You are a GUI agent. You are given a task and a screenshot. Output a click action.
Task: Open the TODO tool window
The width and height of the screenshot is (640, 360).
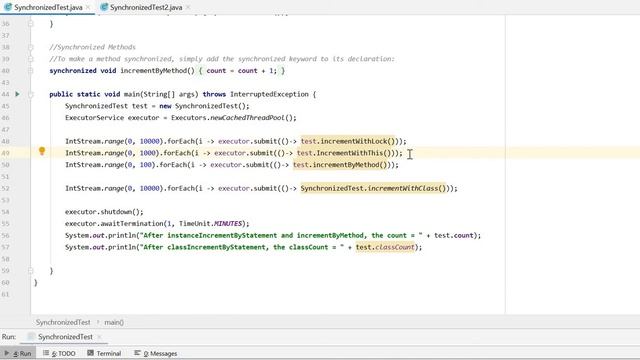pos(59,353)
